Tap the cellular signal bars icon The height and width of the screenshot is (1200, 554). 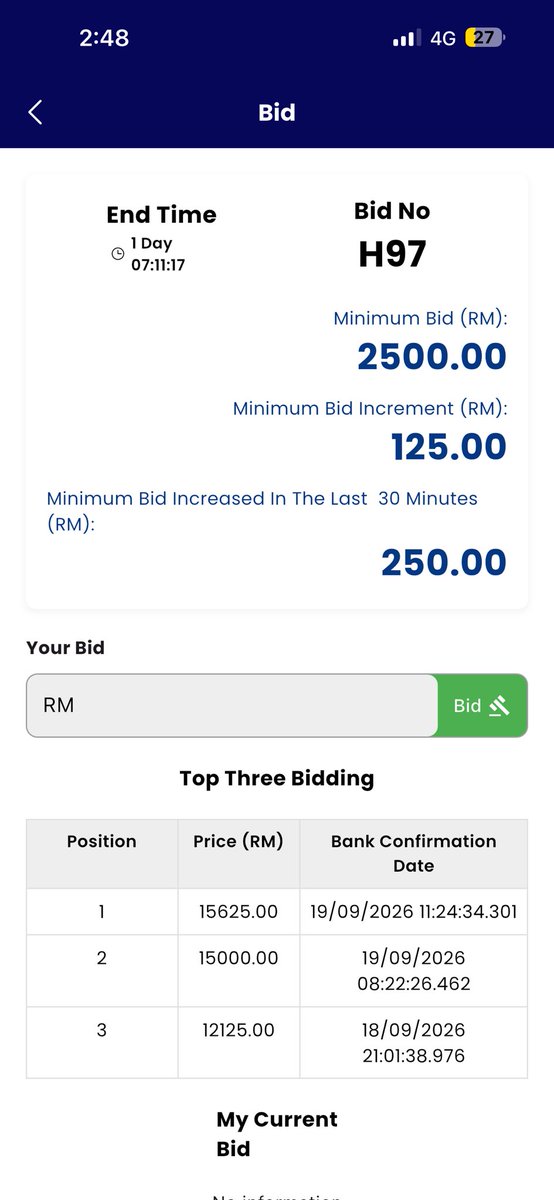tap(406, 38)
